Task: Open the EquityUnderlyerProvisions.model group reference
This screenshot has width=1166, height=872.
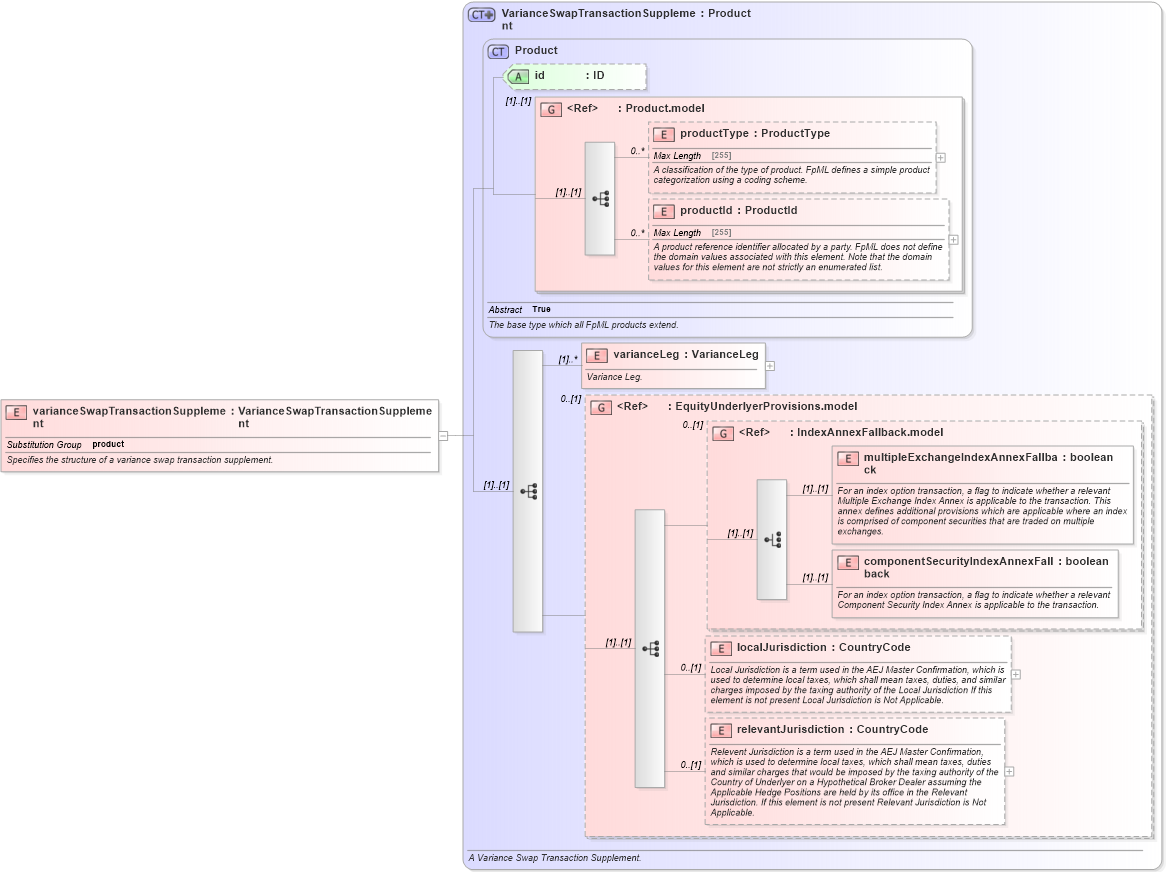Action: click(x=766, y=406)
